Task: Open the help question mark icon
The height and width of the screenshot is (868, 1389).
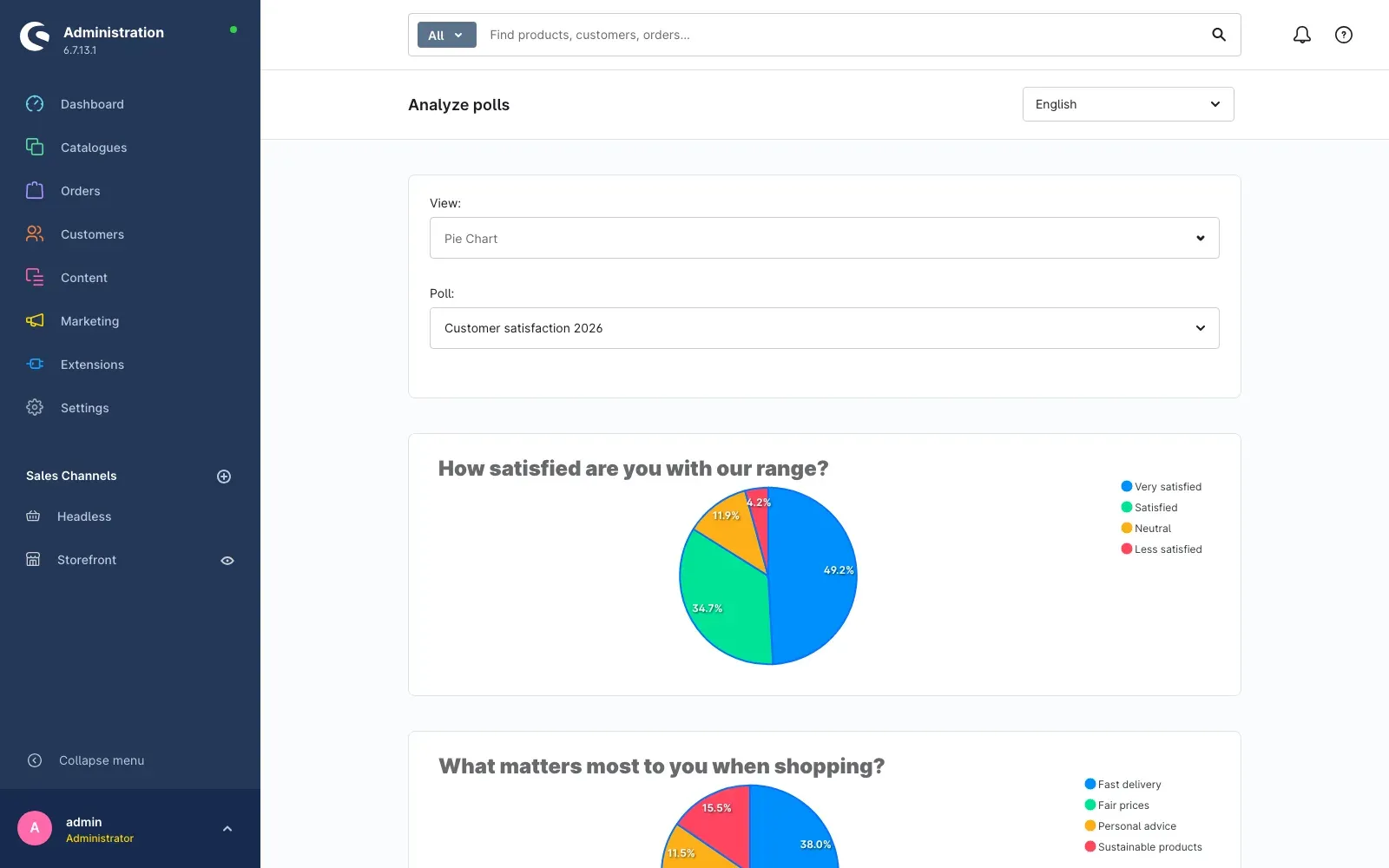Action: click(x=1344, y=35)
